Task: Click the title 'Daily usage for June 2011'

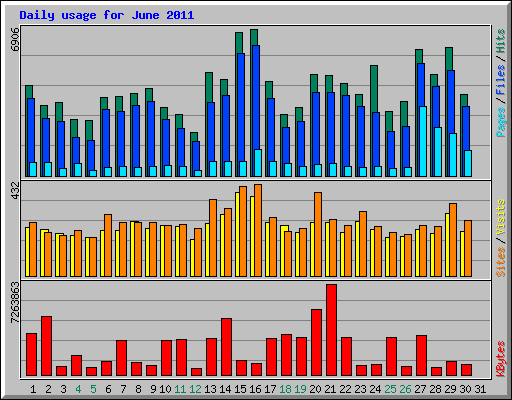Action: (x=107, y=15)
